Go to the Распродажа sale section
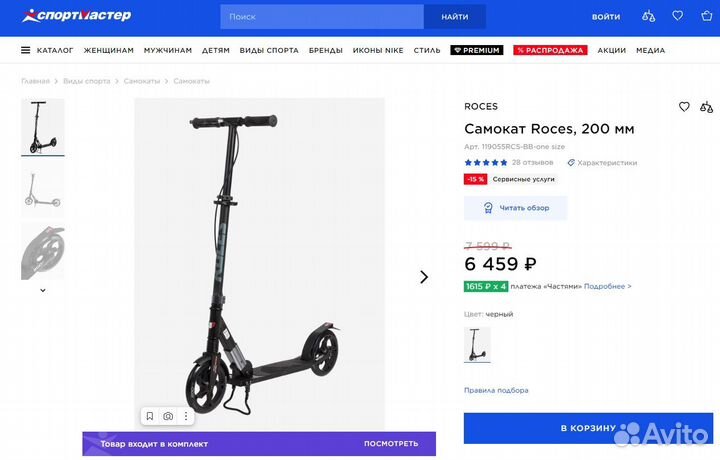The image size is (720, 460). (549, 50)
